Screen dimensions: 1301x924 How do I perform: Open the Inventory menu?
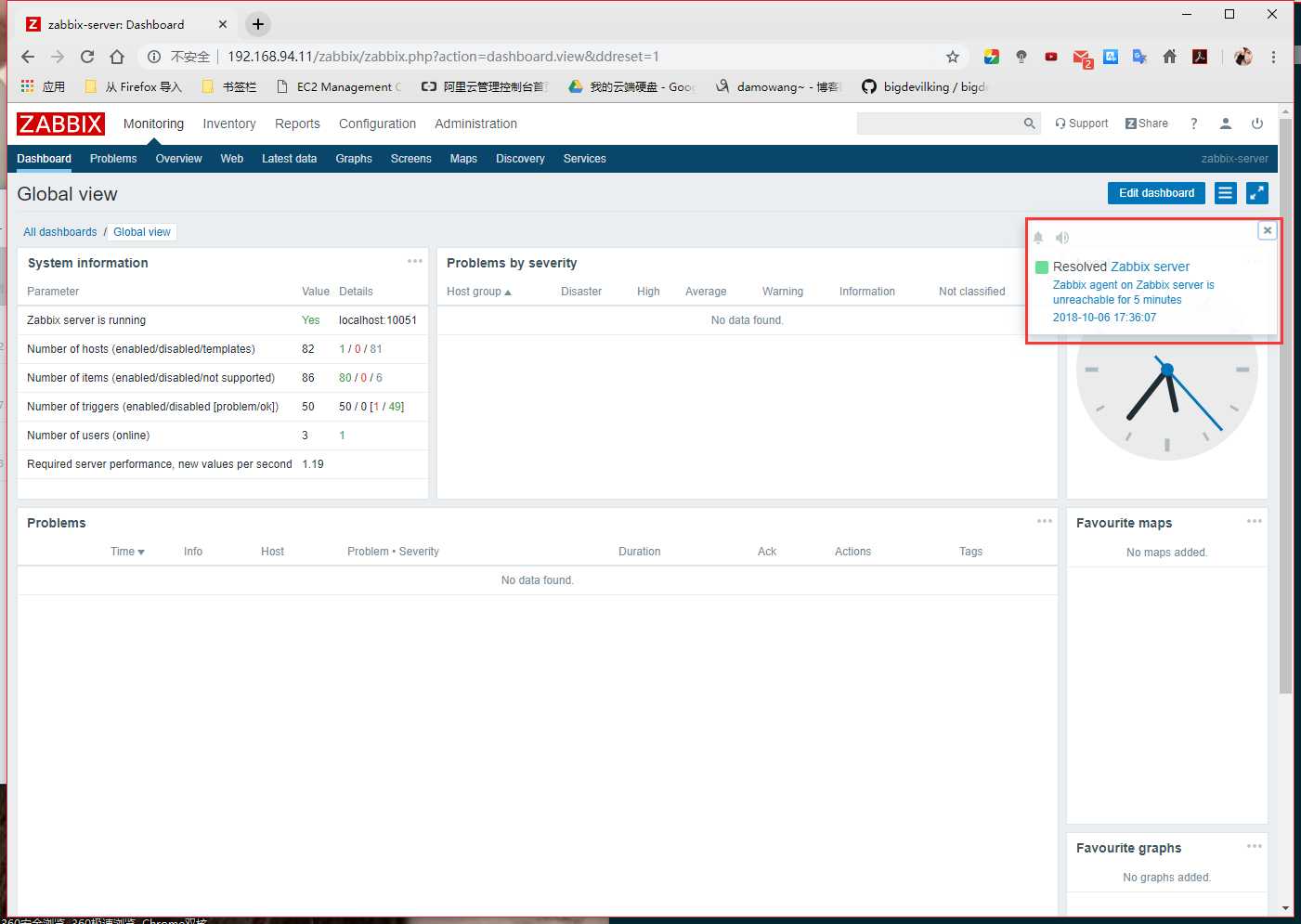[x=229, y=124]
